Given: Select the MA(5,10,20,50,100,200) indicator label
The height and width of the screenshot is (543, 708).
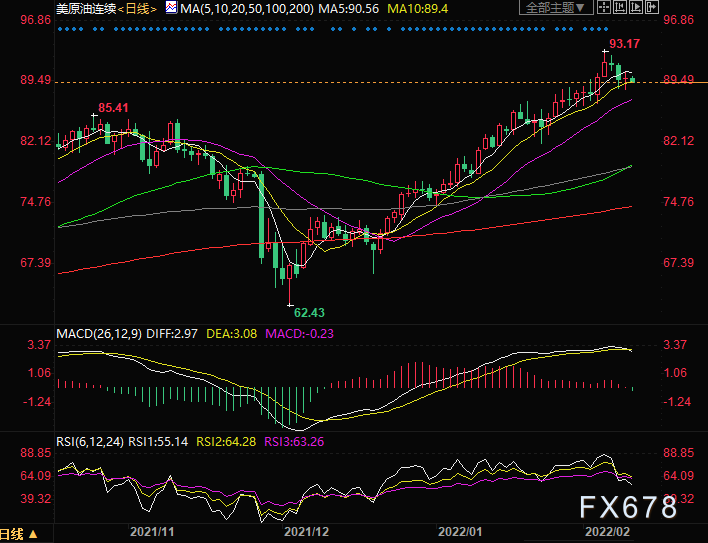Looking at the screenshot, I should (x=247, y=8).
